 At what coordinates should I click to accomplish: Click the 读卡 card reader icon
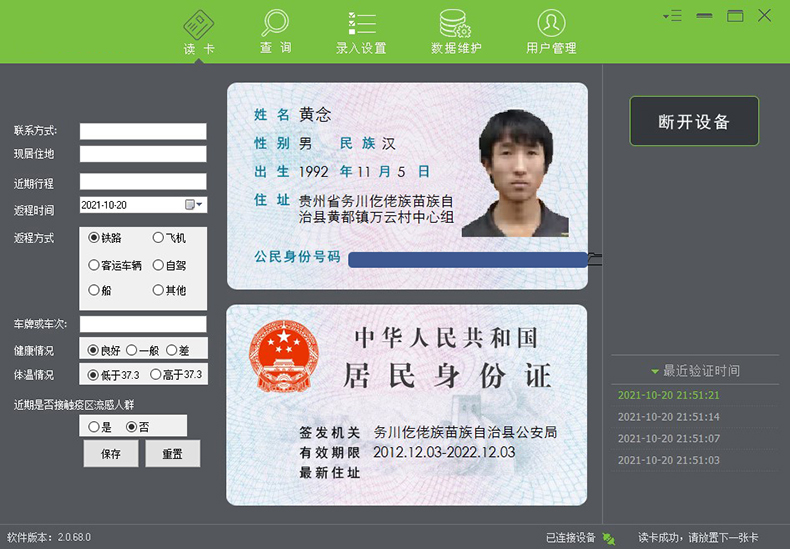click(x=199, y=23)
